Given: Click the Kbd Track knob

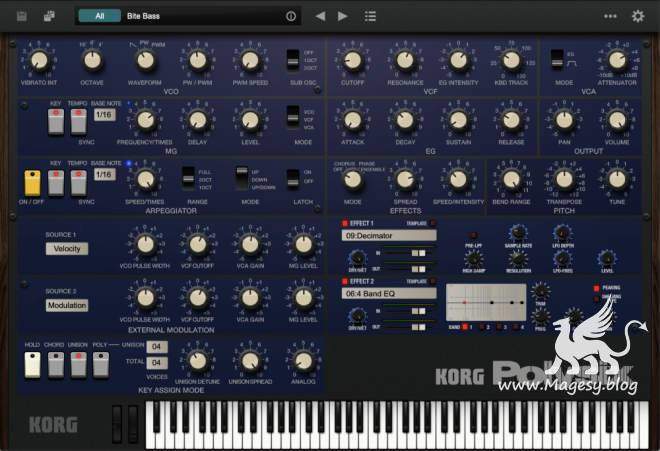Looking at the screenshot, I should [x=511, y=60].
